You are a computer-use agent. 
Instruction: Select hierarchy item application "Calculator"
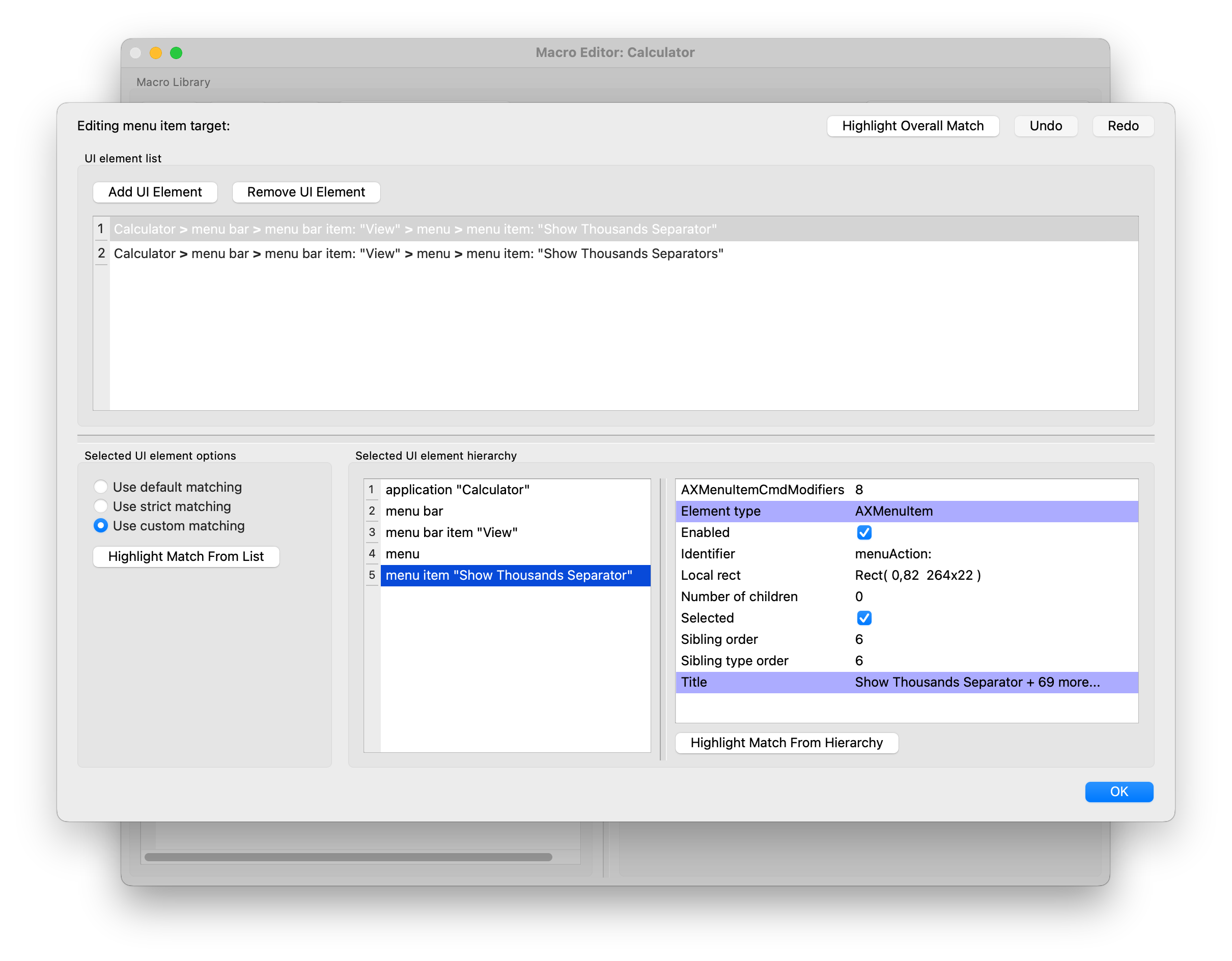457,490
